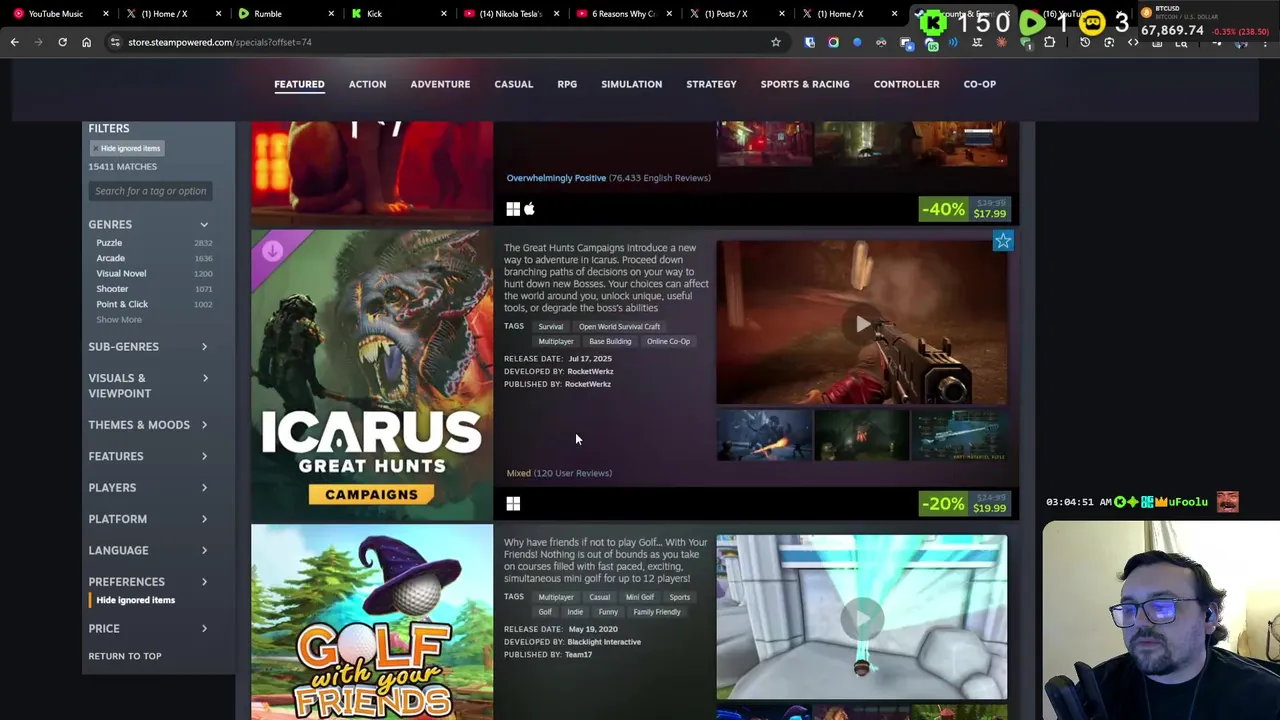Filter by the Shooter genre
This screenshot has width=1280, height=720.
[x=112, y=289]
